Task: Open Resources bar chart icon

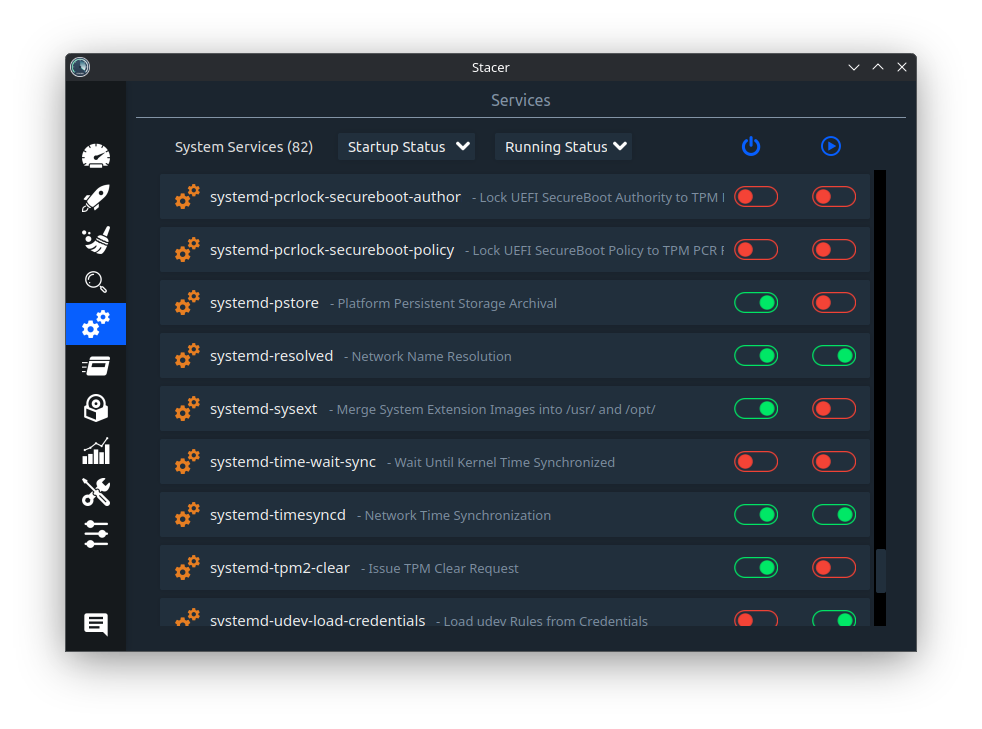Action: pos(96,450)
